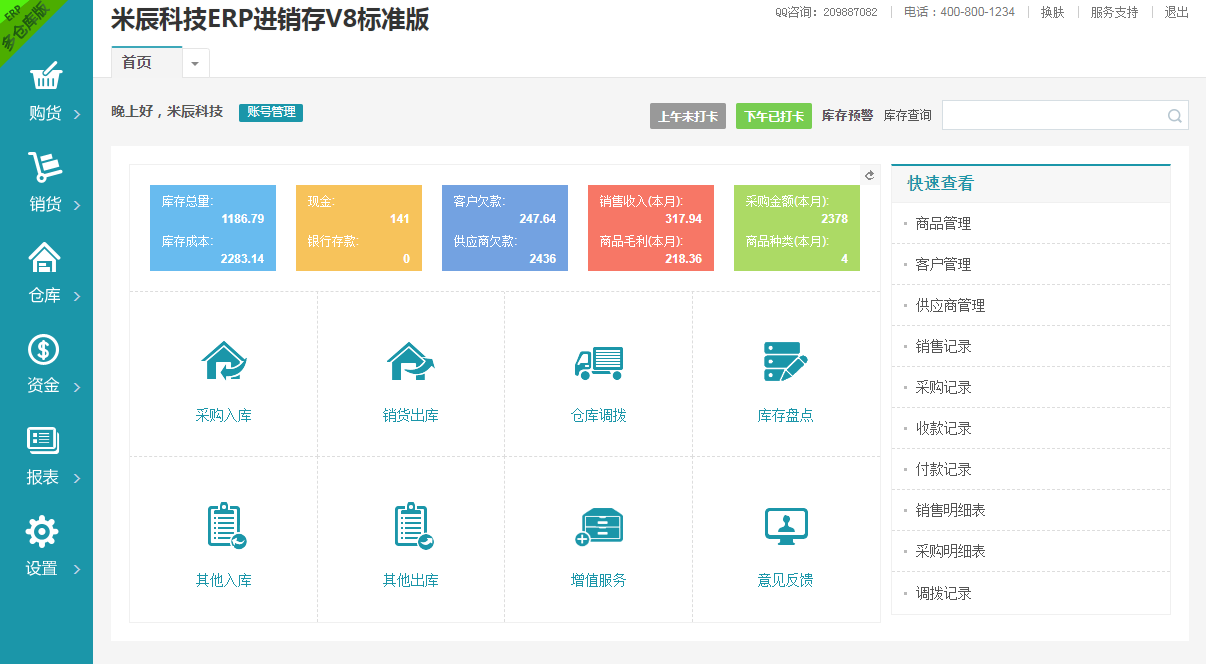Image resolution: width=1206 pixels, height=664 pixels.
Task: Click the 换肤 link in header
Action: (1052, 12)
